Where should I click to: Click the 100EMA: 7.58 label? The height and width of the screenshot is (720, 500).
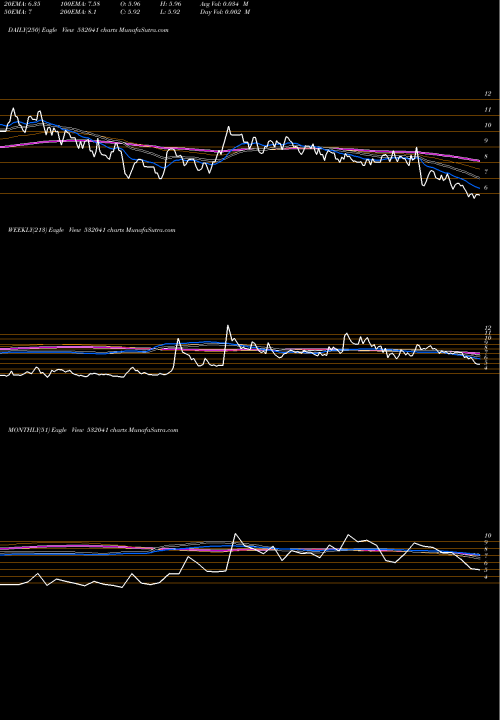coord(80,3)
